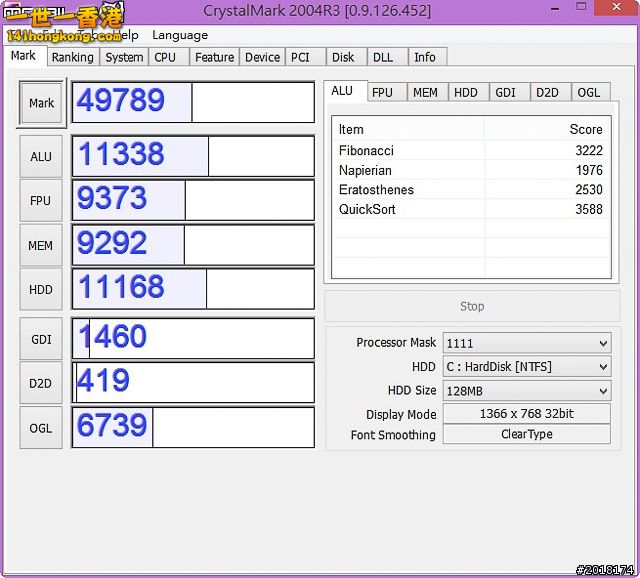Select the QuickSort score row
The height and width of the screenshot is (578, 640).
tap(470, 210)
